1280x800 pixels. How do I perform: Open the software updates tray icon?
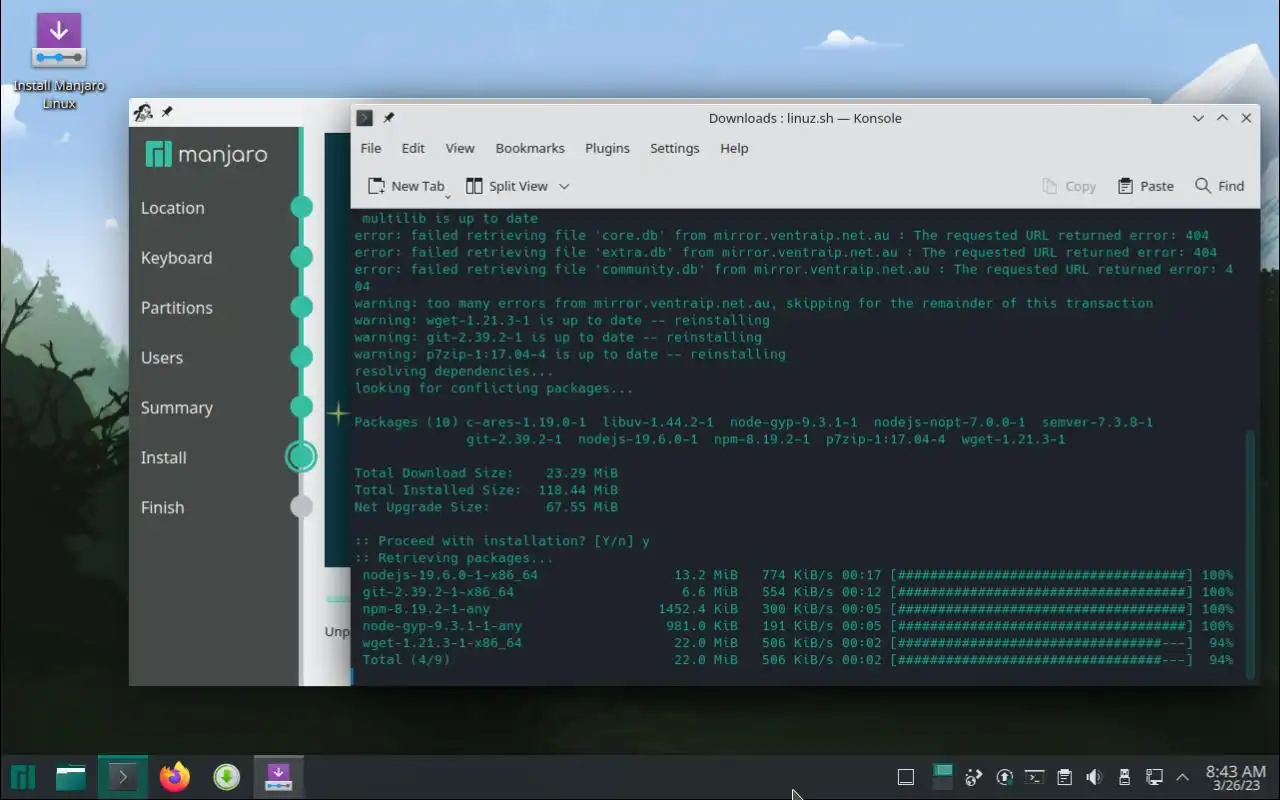1004,777
